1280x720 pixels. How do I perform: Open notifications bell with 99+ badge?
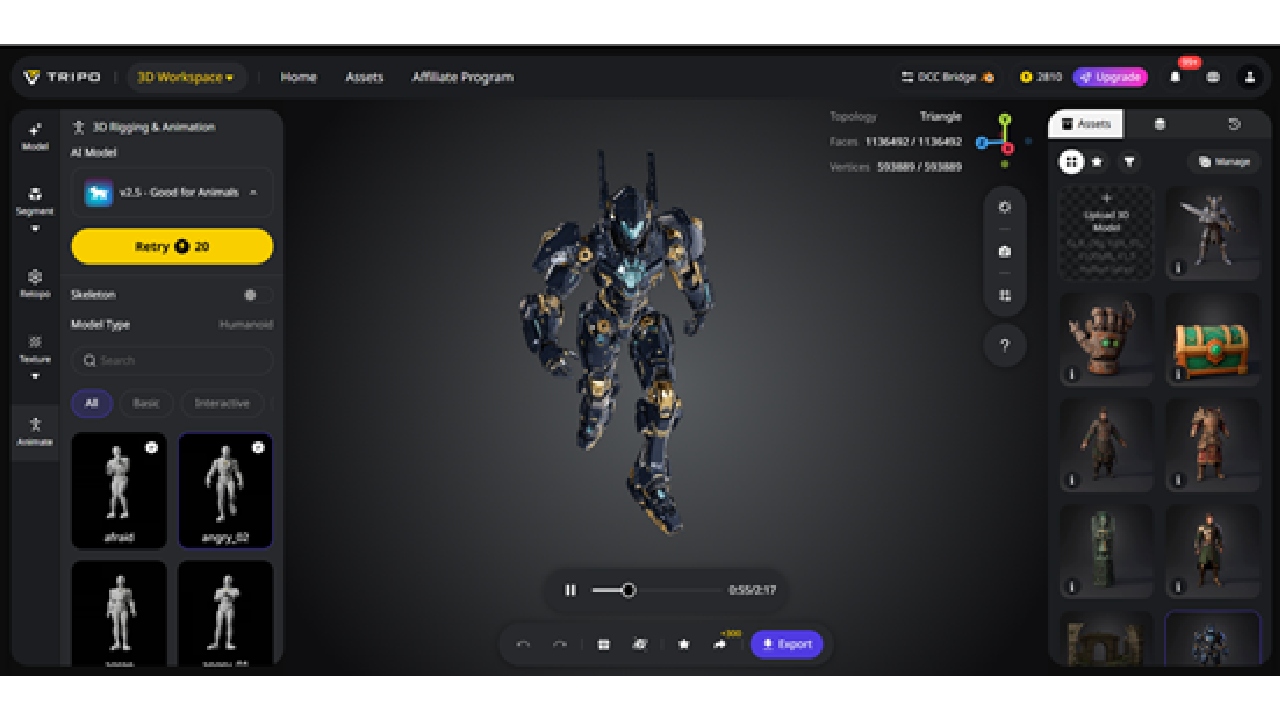click(1175, 77)
